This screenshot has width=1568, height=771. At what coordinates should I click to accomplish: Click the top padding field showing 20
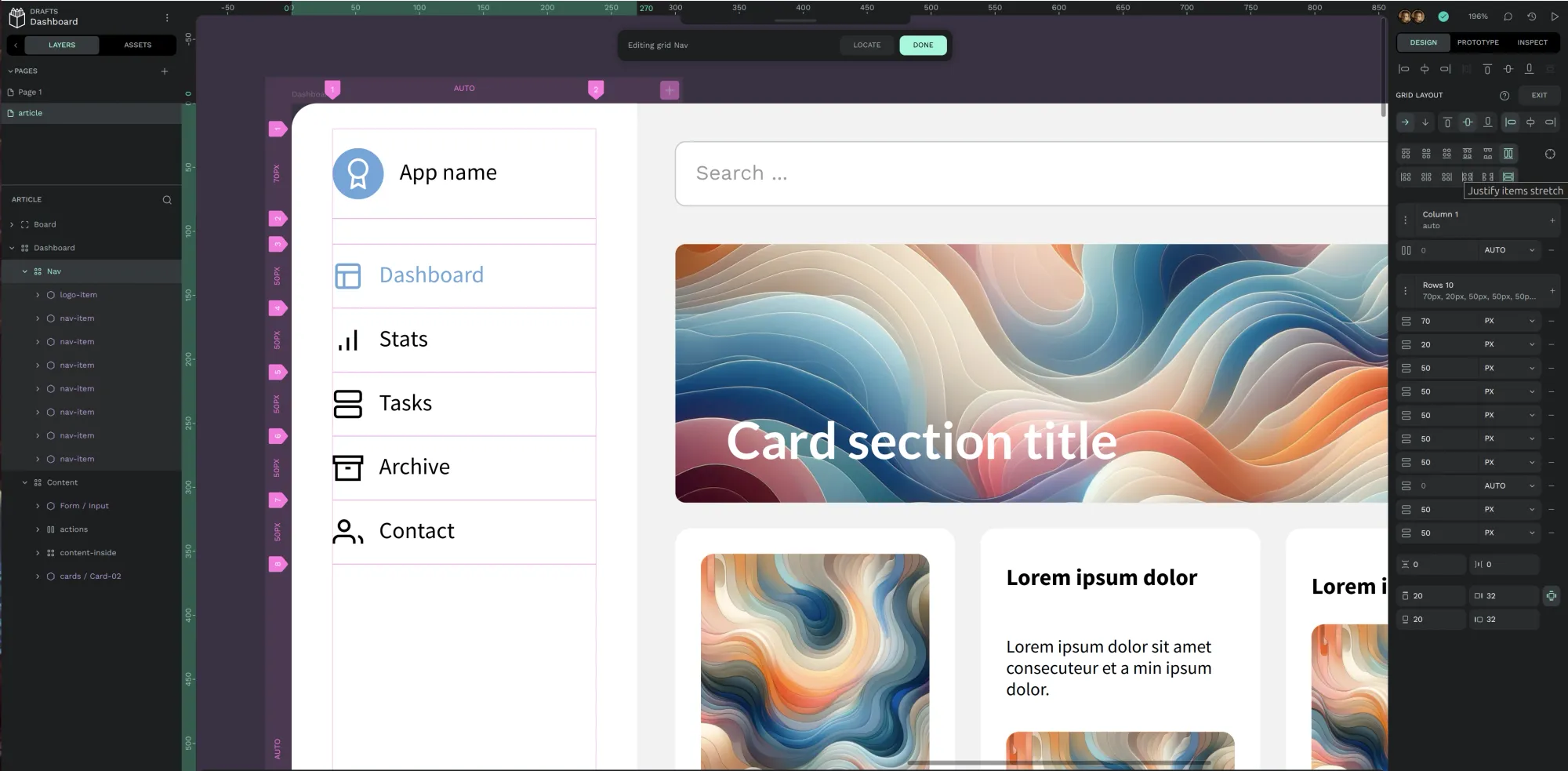pyautogui.click(x=1432, y=596)
